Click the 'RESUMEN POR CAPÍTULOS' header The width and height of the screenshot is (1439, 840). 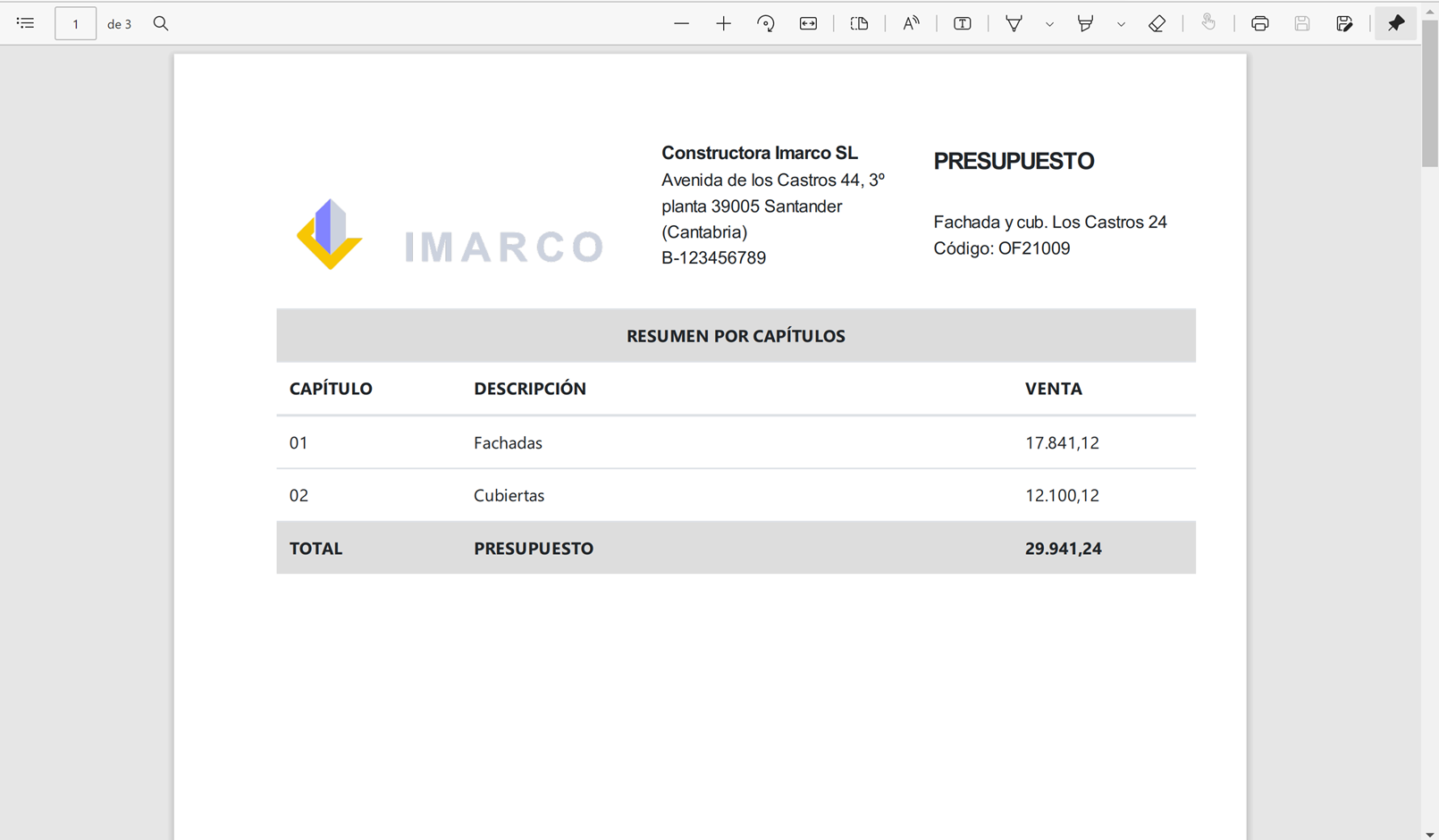pos(736,336)
